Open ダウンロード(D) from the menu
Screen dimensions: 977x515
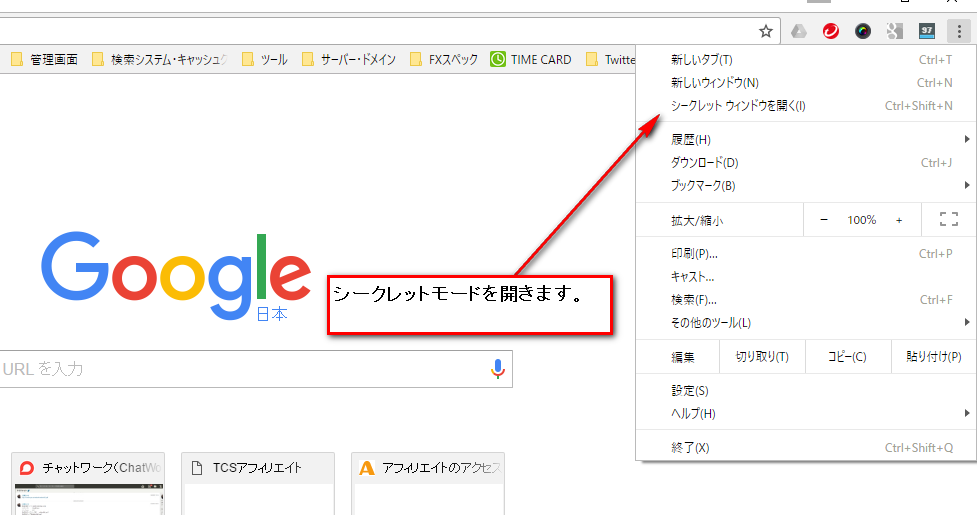coord(806,163)
